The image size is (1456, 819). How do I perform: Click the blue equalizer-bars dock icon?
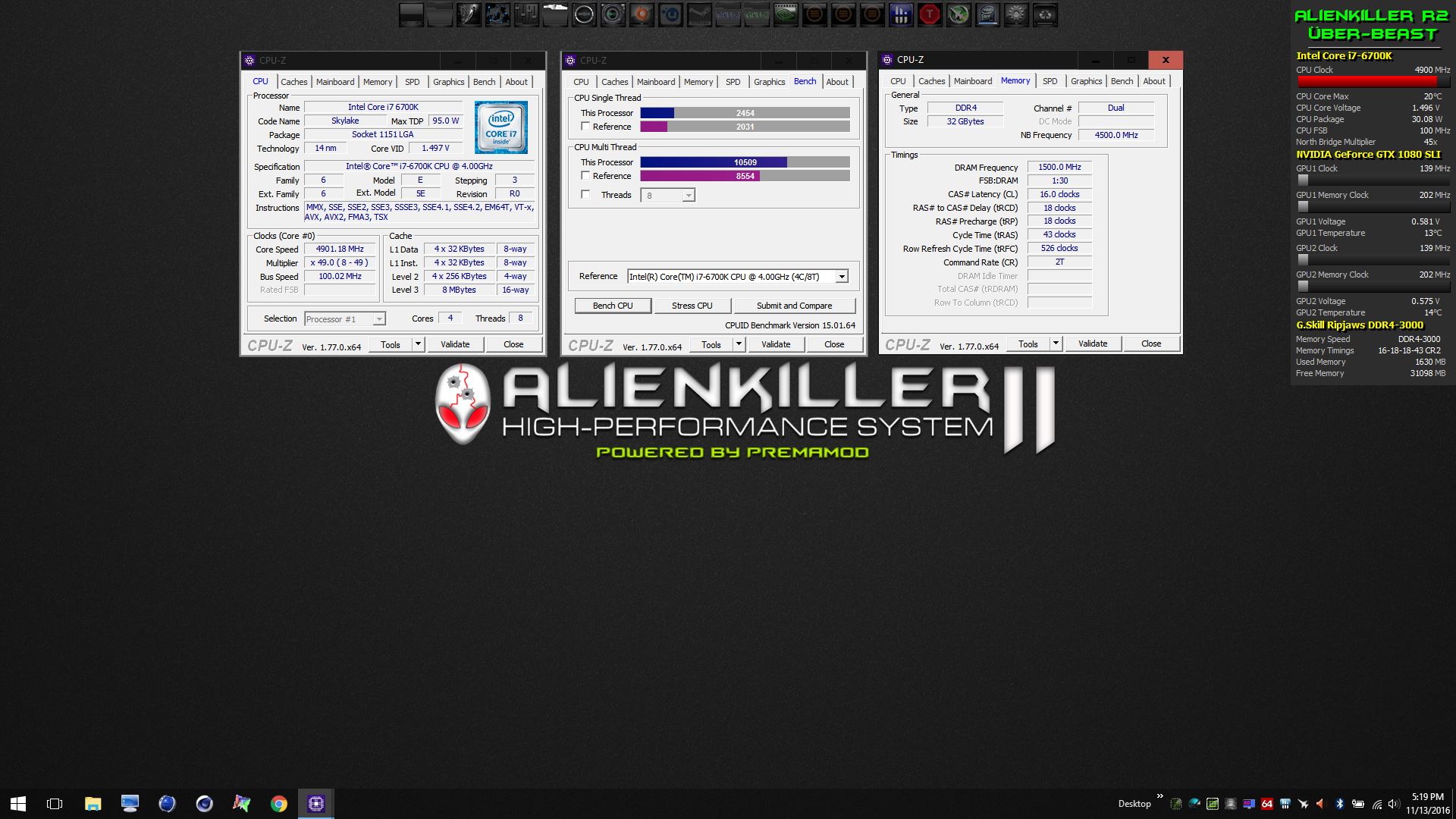pos(901,14)
